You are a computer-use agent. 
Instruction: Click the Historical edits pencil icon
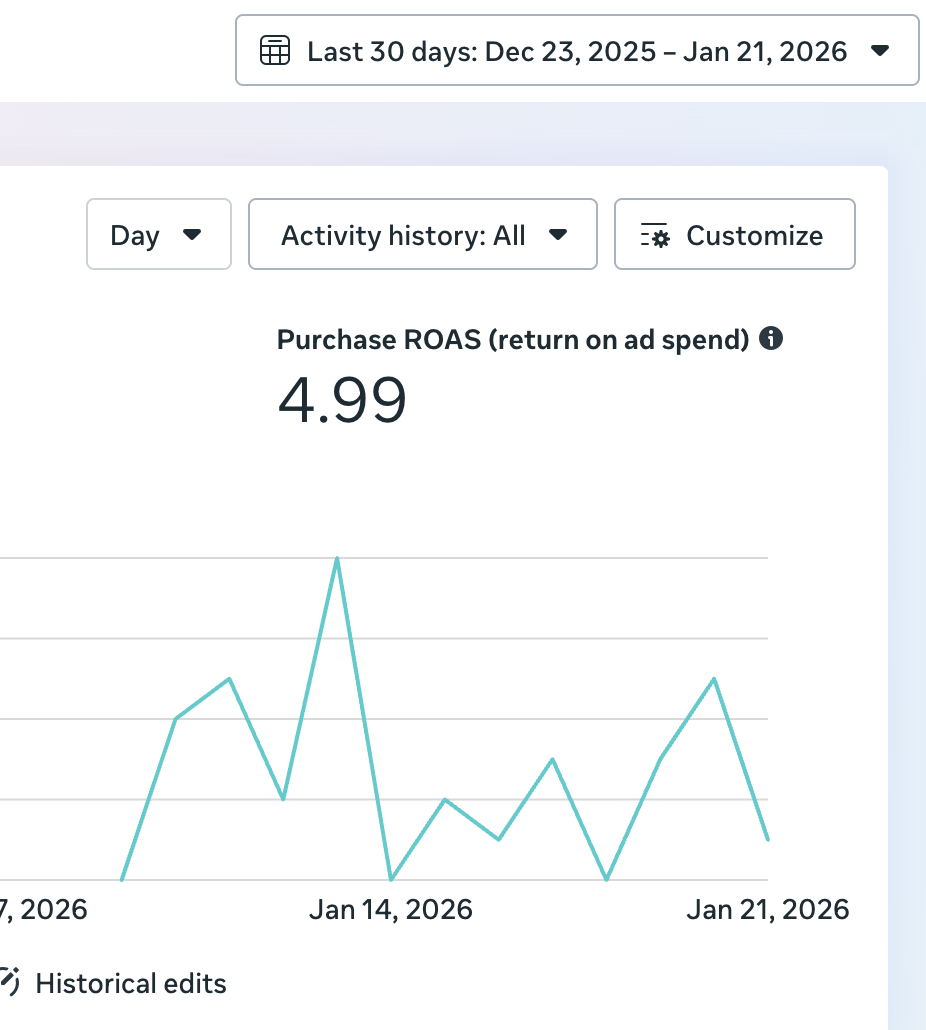[x=10, y=981]
